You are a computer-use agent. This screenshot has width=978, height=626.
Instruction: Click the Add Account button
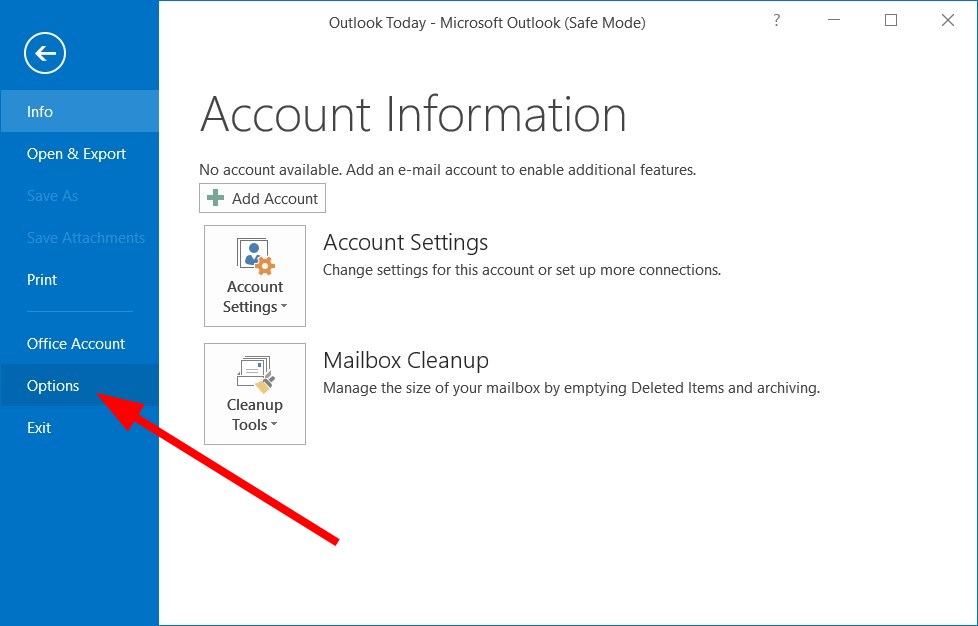[x=262, y=197]
